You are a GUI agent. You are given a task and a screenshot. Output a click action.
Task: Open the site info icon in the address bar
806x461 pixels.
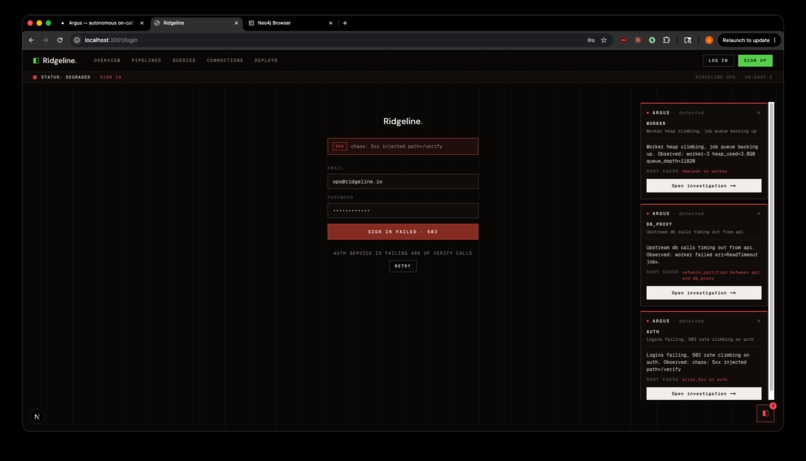[x=77, y=40]
